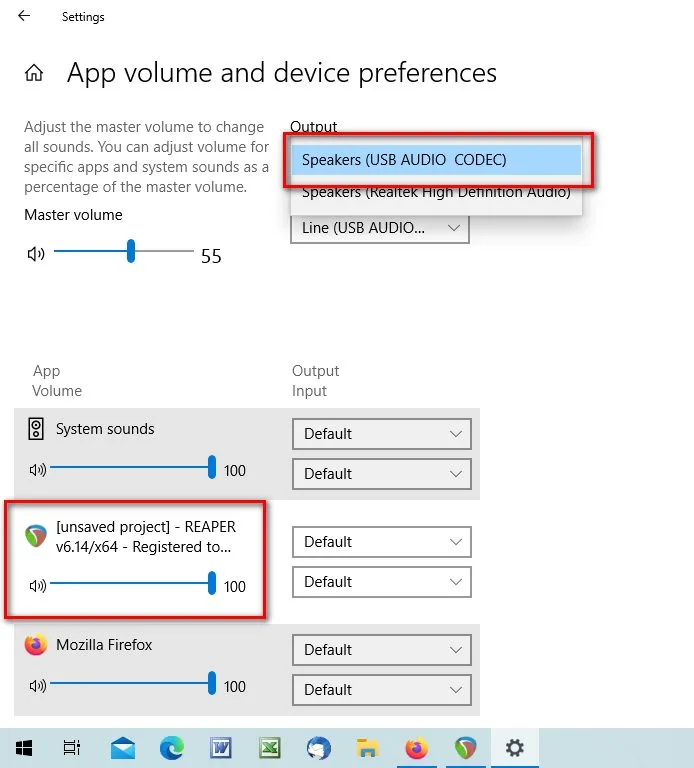Image resolution: width=694 pixels, height=768 pixels.
Task: Mute the master volume speaker icon
Action: [36, 254]
